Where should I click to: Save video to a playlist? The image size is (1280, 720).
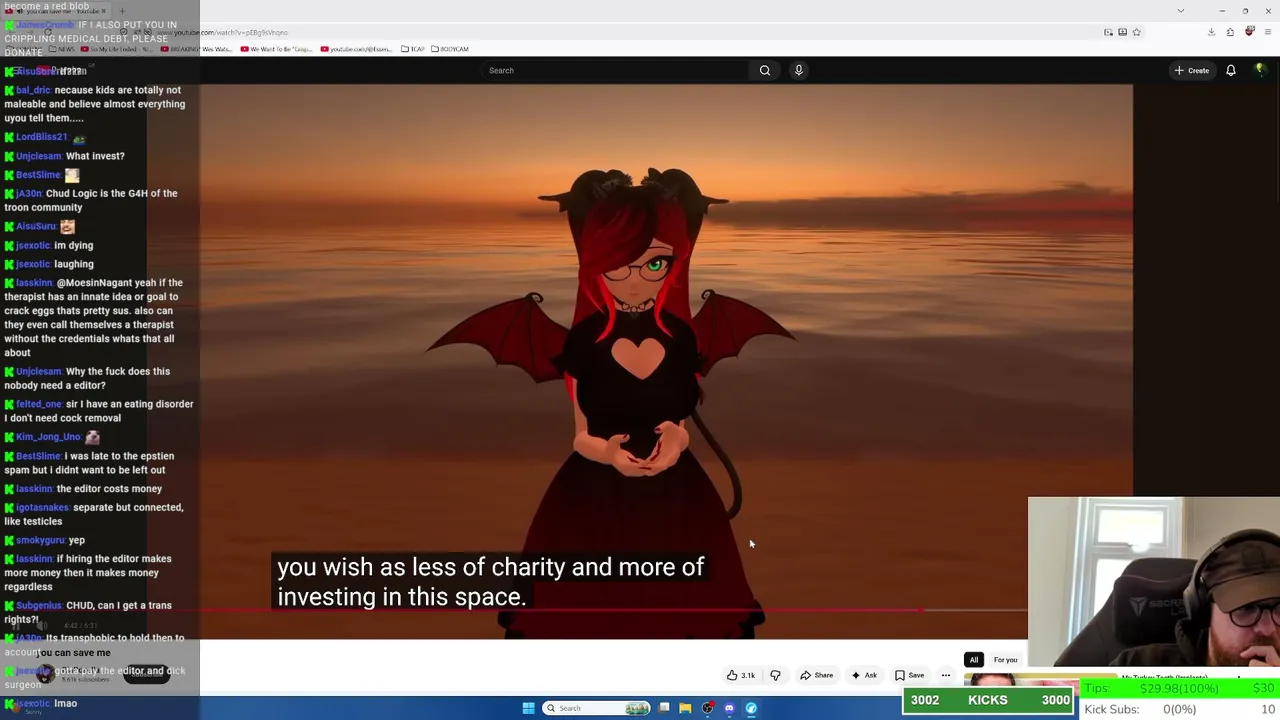point(909,675)
